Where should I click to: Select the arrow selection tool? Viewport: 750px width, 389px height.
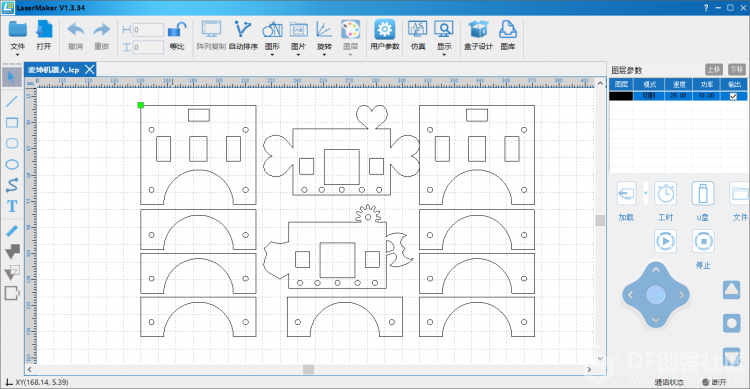point(12,78)
